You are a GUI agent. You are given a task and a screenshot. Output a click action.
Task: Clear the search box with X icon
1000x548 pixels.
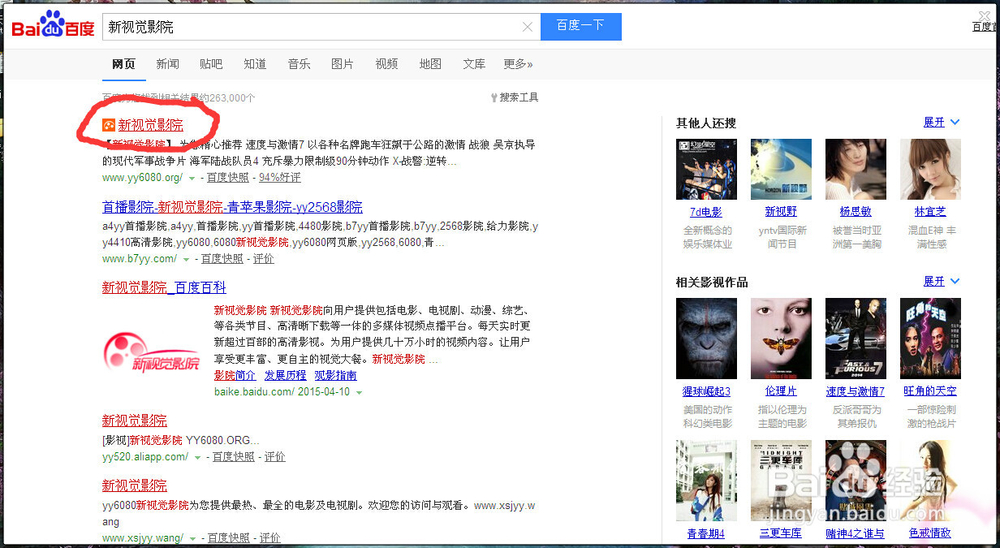click(x=527, y=27)
